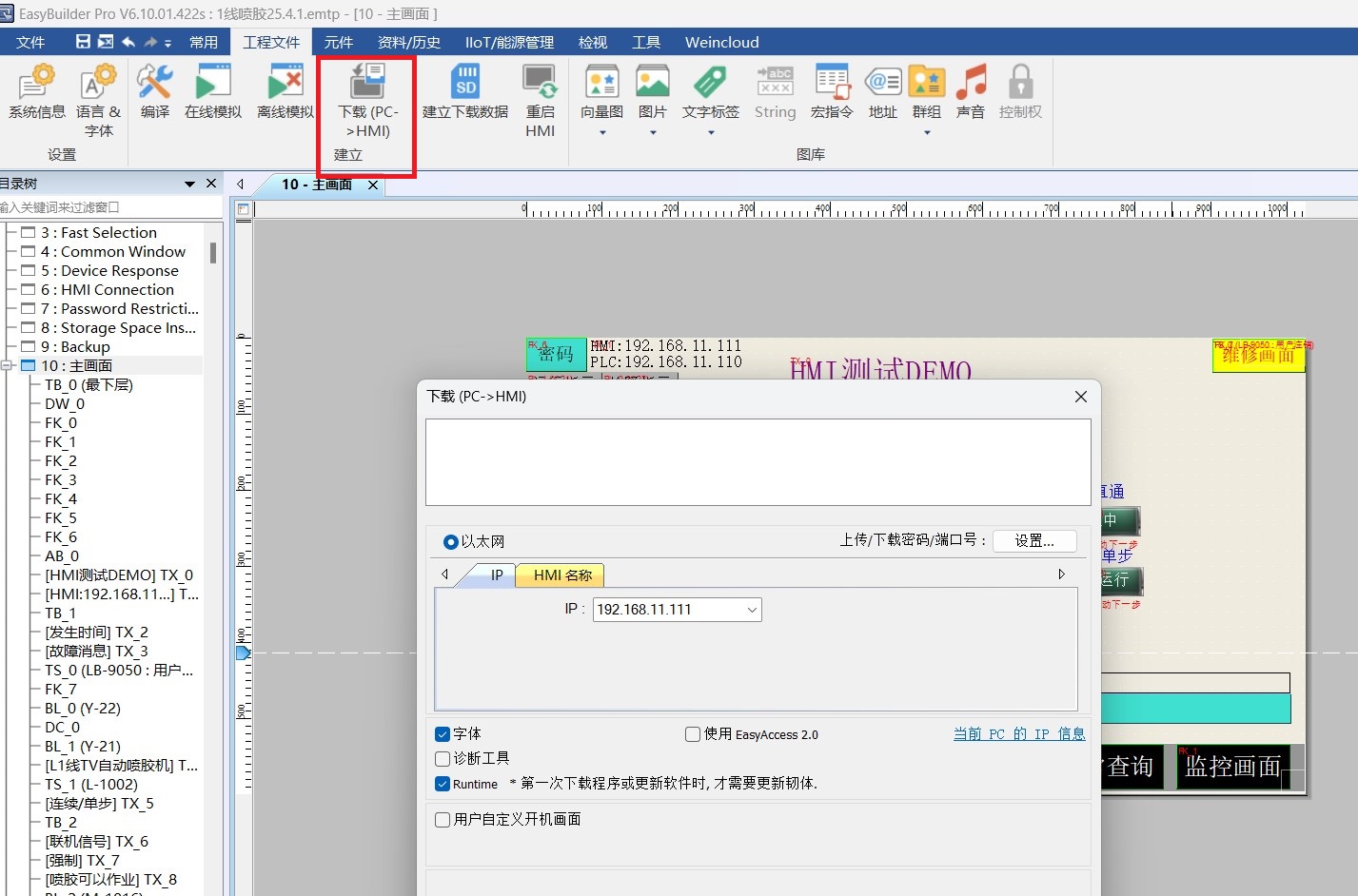Viewport: 1358px width, 896px height.
Task: Switch to the View (检视) ribbon tab
Action: pyautogui.click(x=593, y=42)
